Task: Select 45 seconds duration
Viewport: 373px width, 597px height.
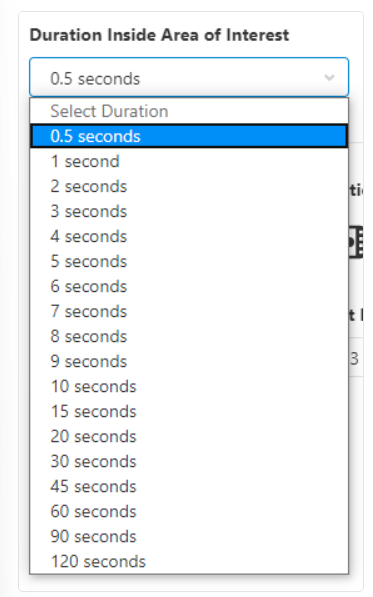Action: point(189,486)
